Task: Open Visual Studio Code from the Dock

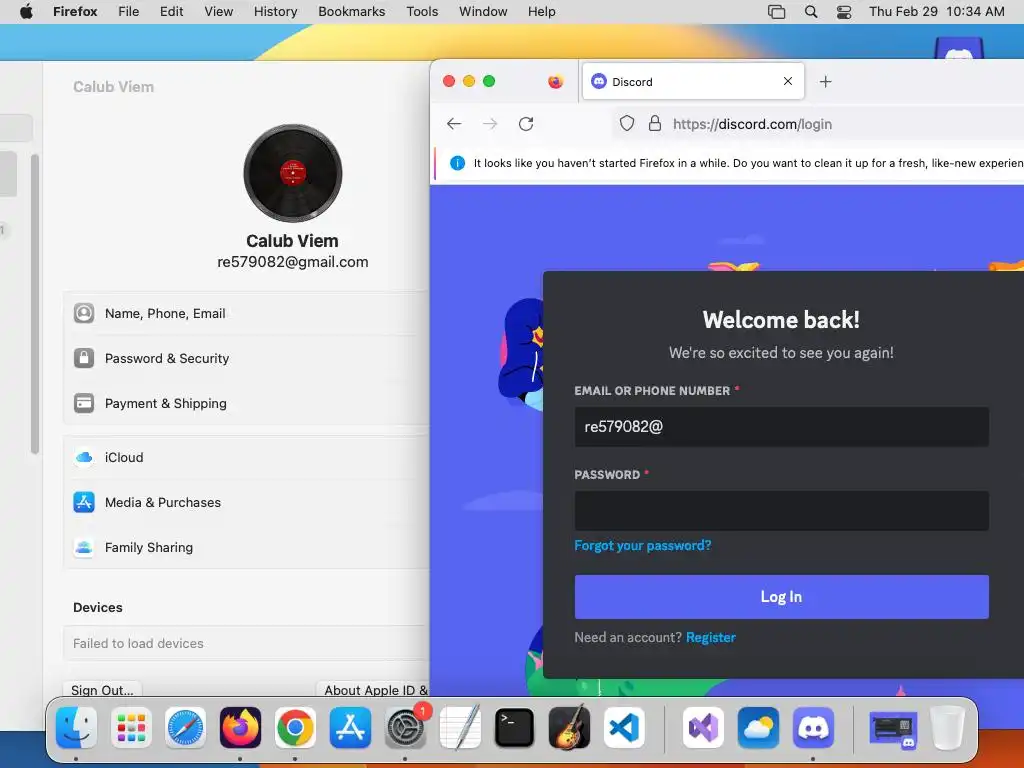Action: pyautogui.click(x=624, y=728)
